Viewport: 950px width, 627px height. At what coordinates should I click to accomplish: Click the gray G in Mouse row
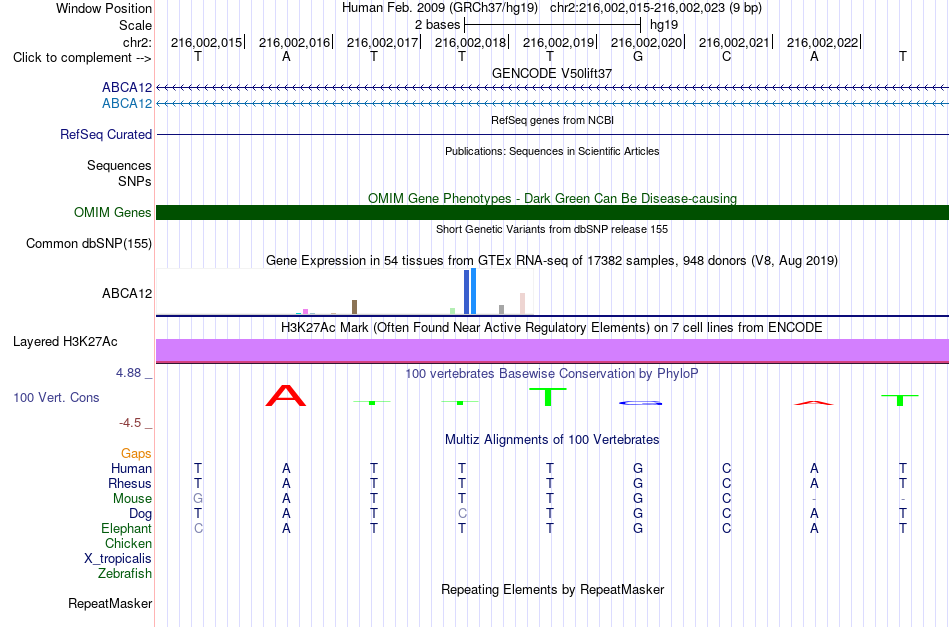pos(198,499)
